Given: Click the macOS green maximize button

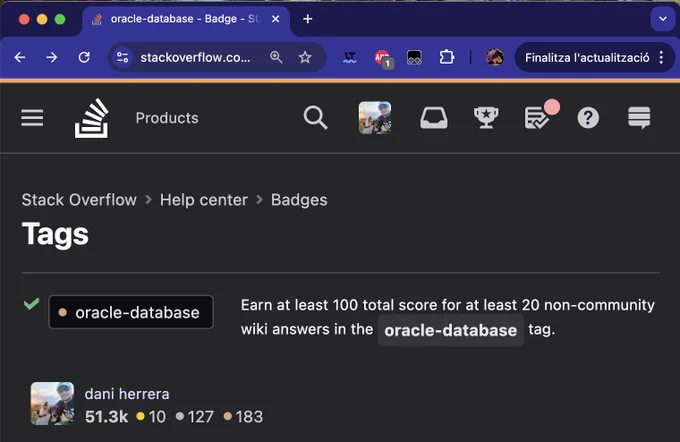Looking at the screenshot, I should pos(60,19).
